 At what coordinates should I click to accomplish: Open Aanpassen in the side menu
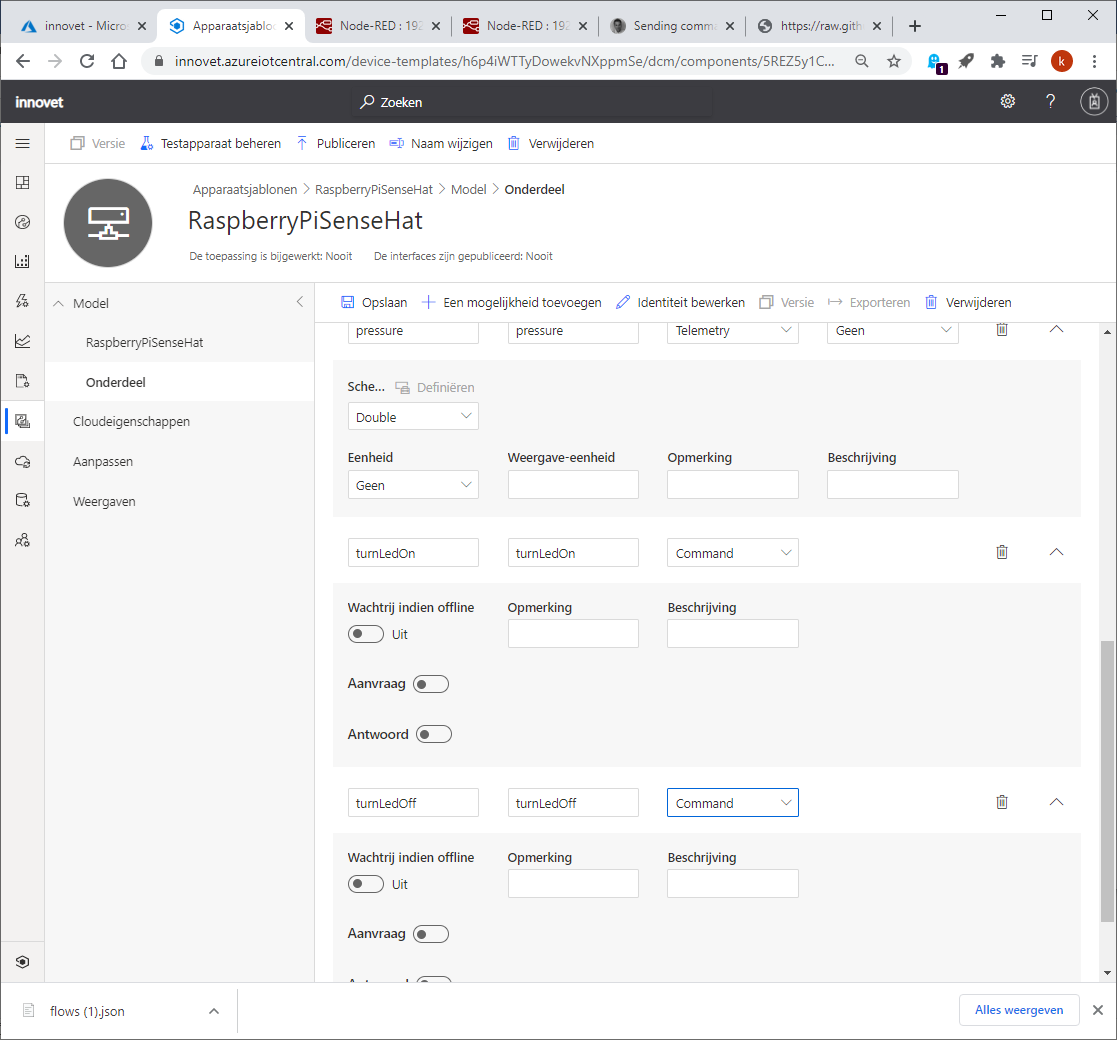click(x=103, y=462)
